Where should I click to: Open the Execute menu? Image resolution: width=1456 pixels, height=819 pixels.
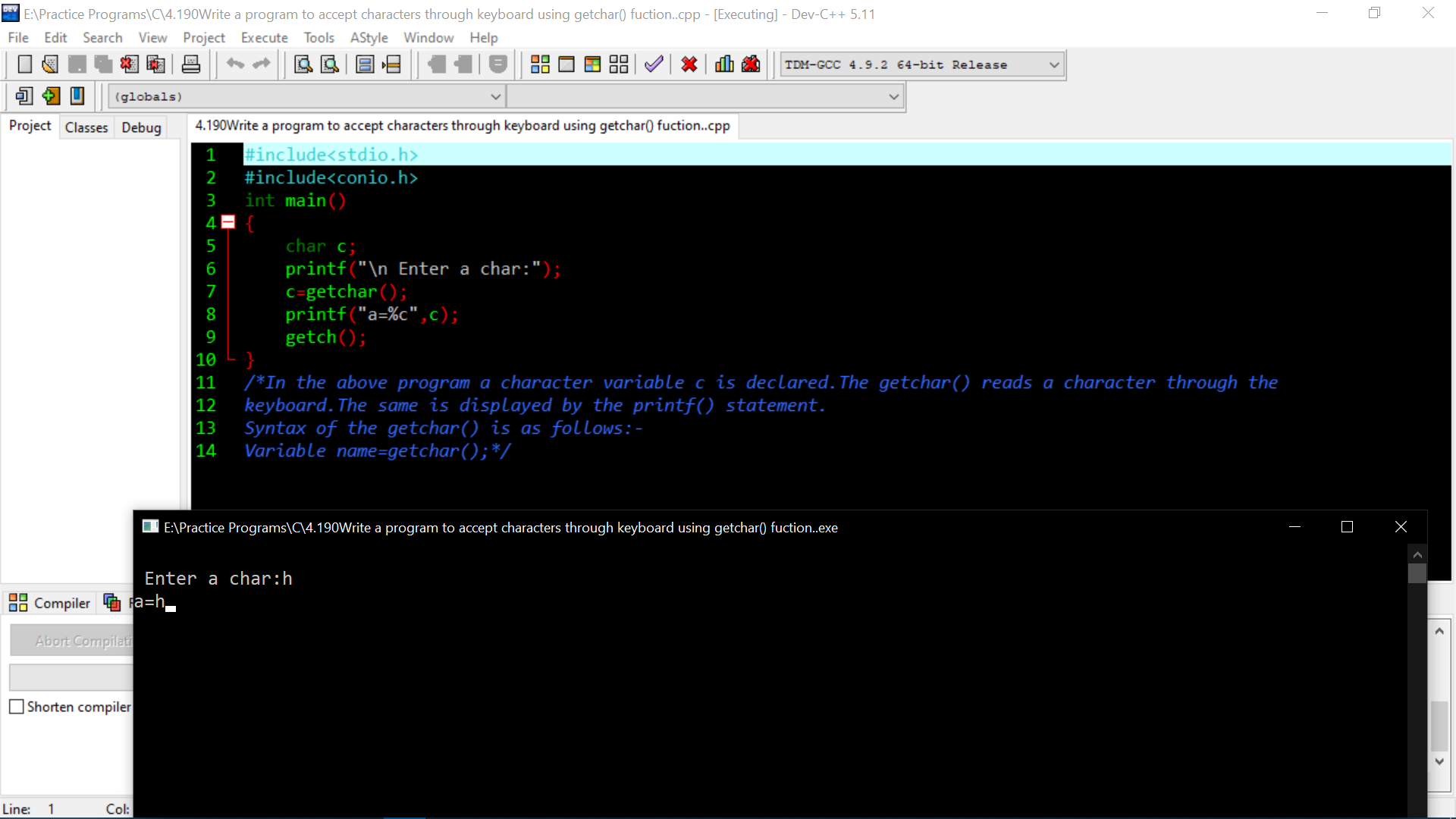click(265, 37)
